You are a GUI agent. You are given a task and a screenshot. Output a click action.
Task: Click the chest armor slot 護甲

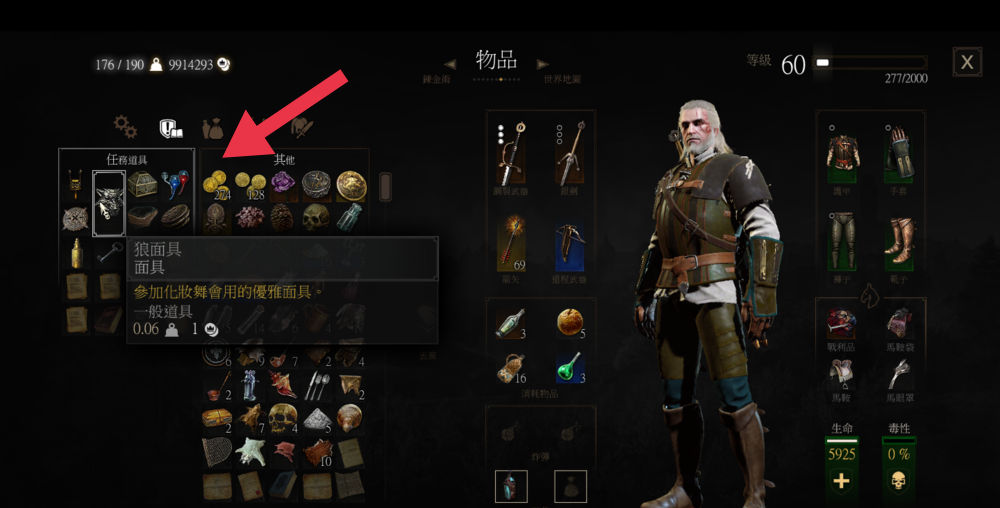[x=842, y=155]
